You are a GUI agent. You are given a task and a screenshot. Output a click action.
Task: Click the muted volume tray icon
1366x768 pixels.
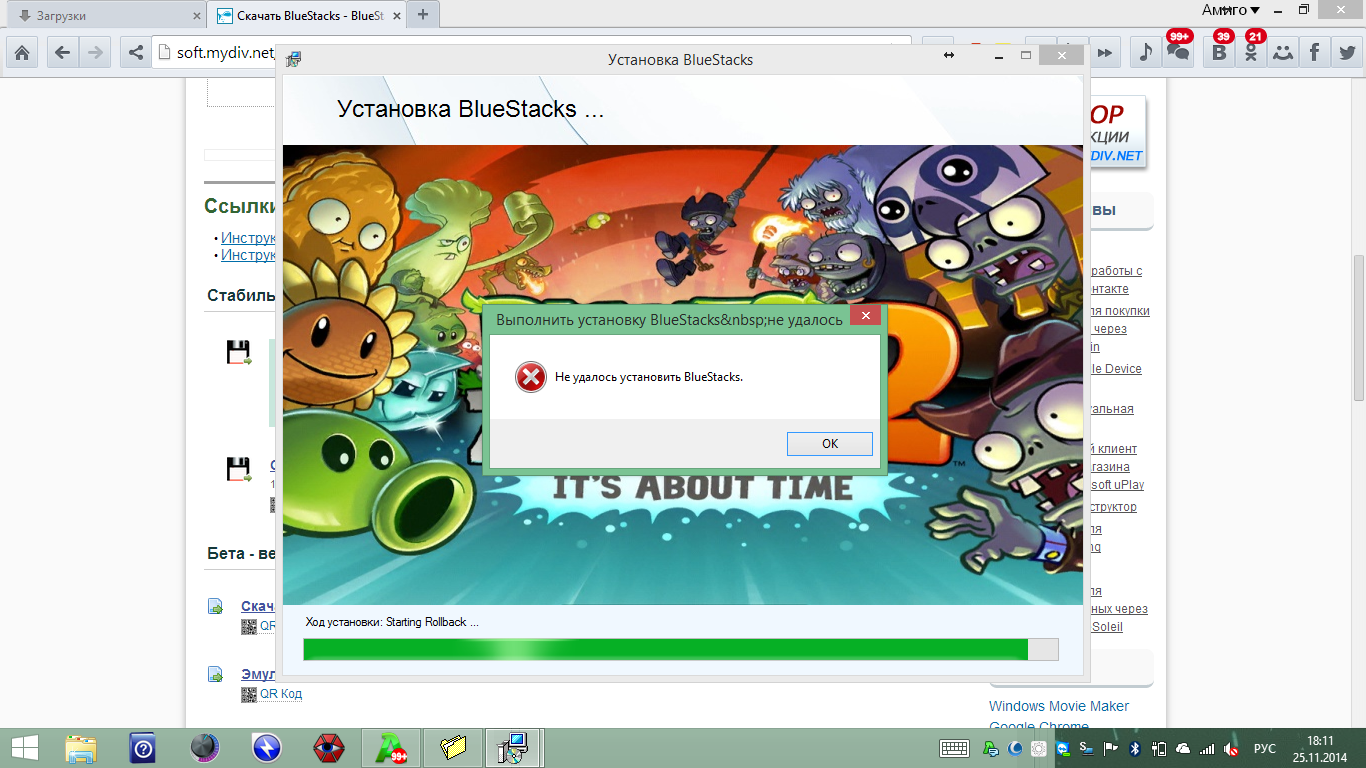[x=1232, y=748]
